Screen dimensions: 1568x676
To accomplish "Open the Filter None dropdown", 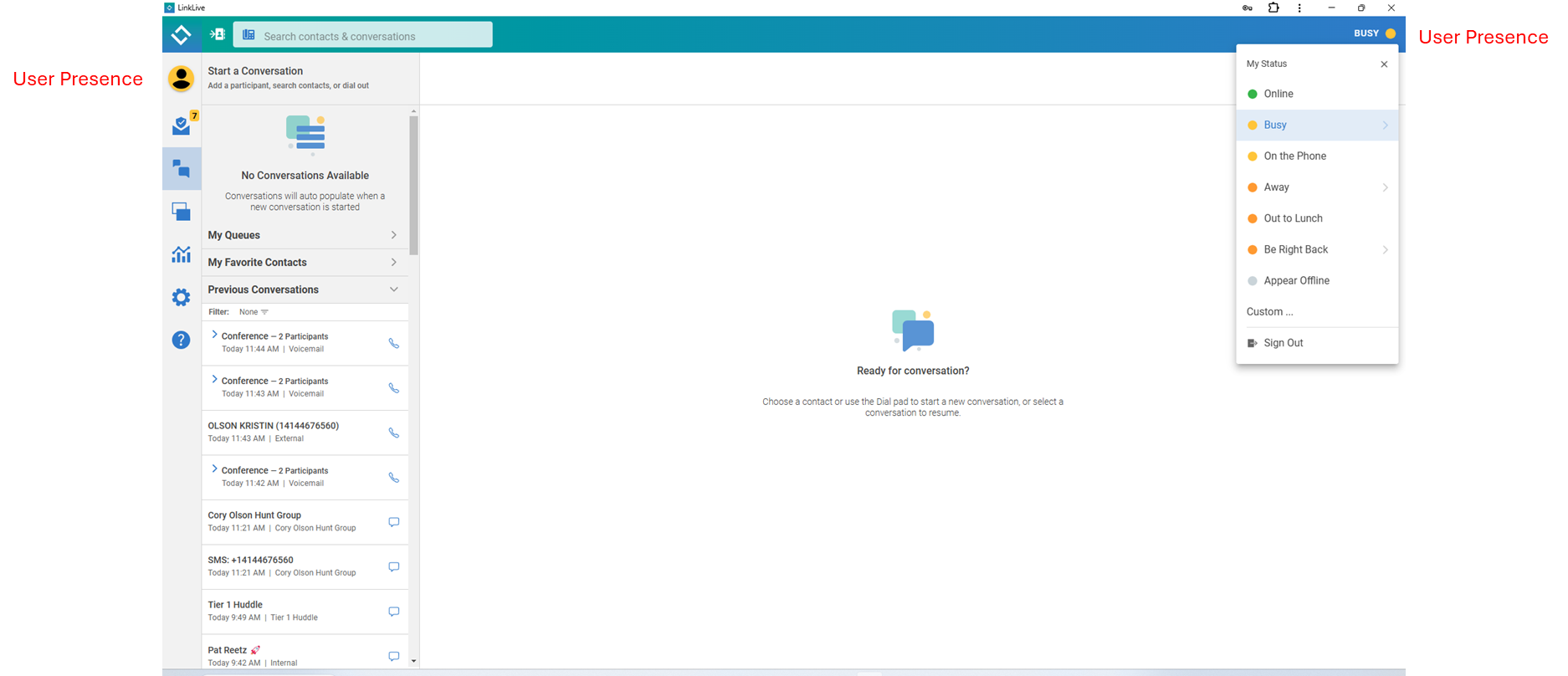I will [254, 312].
